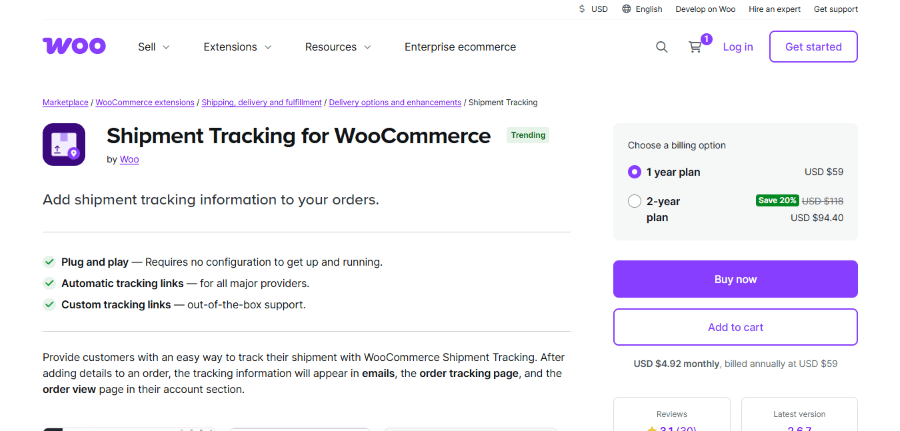The height and width of the screenshot is (431, 900).
Task: Select the 1 year plan option
Action: (x=634, y=172)
